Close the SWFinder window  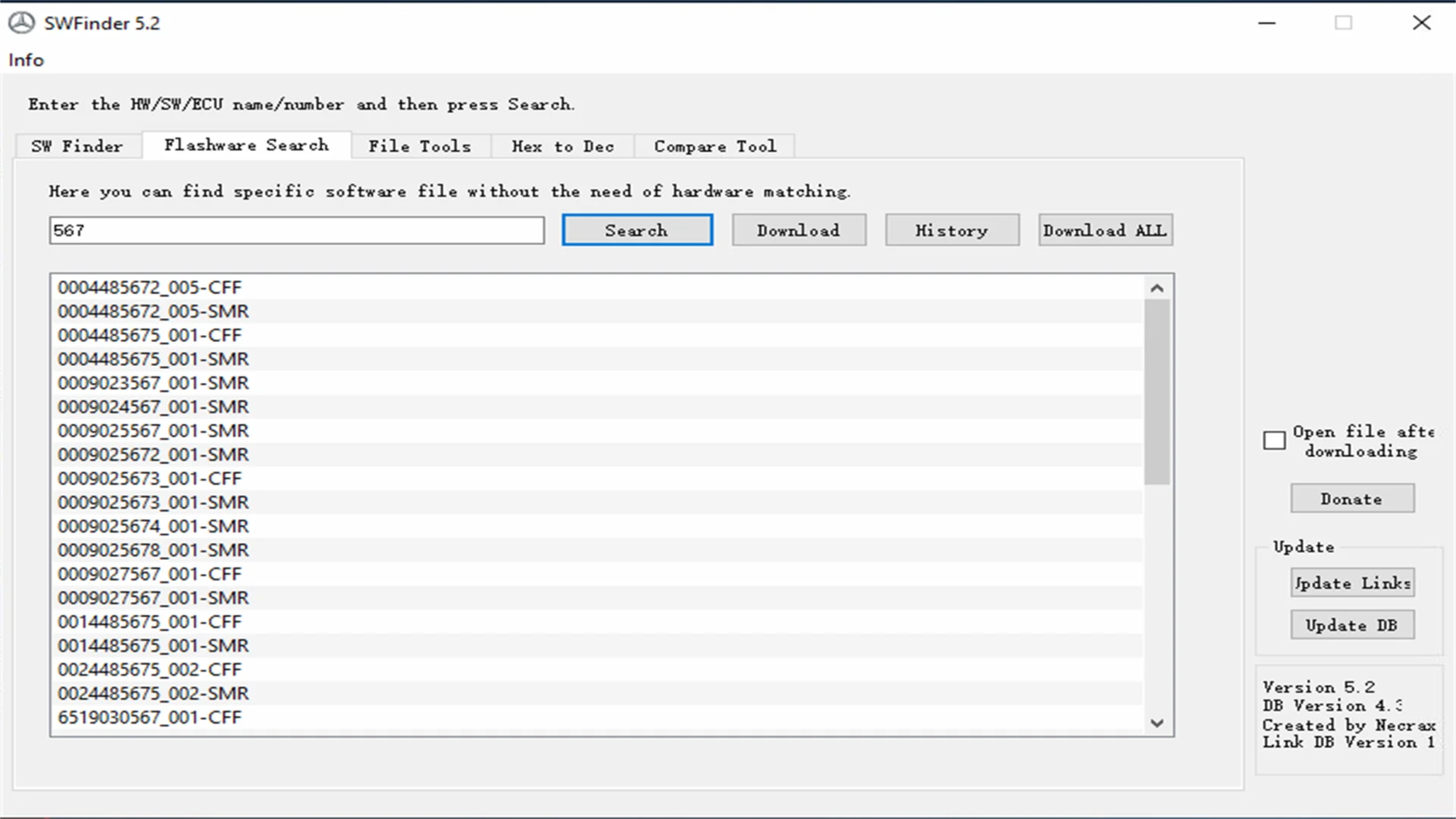point(1421,23)
